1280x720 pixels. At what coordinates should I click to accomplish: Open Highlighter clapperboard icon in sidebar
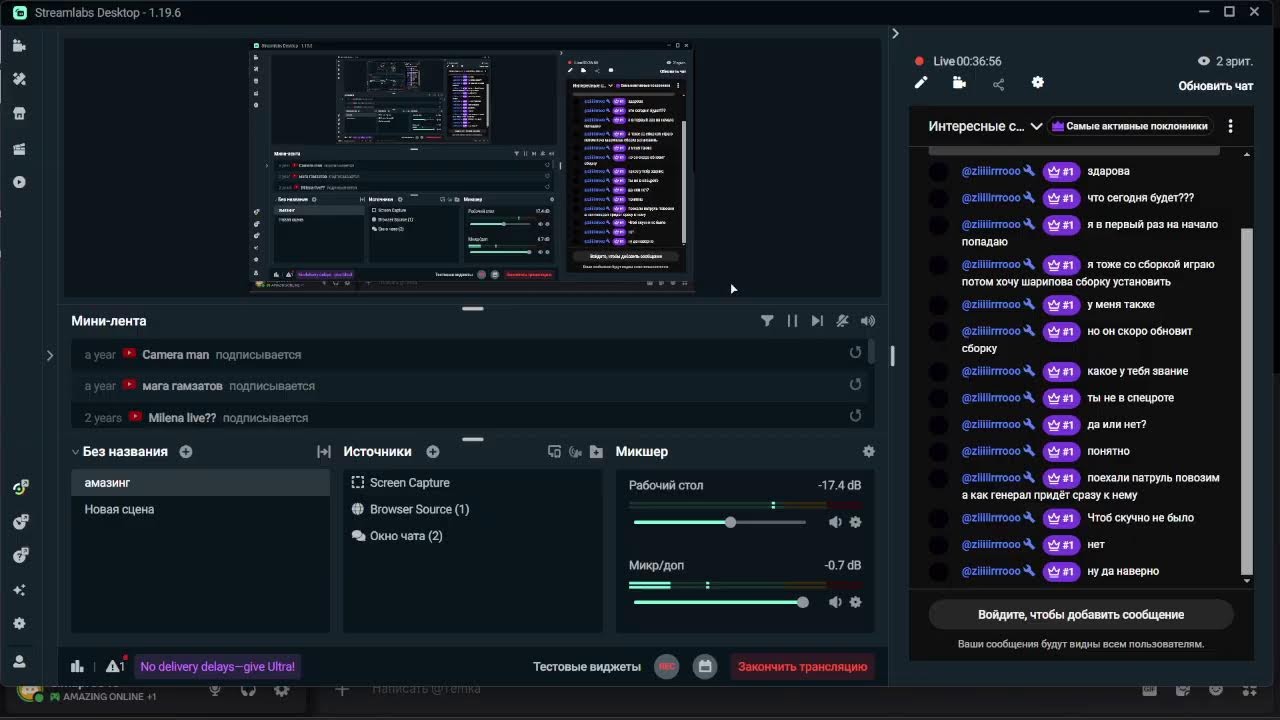pyautogui.click(x=19, y=148)
